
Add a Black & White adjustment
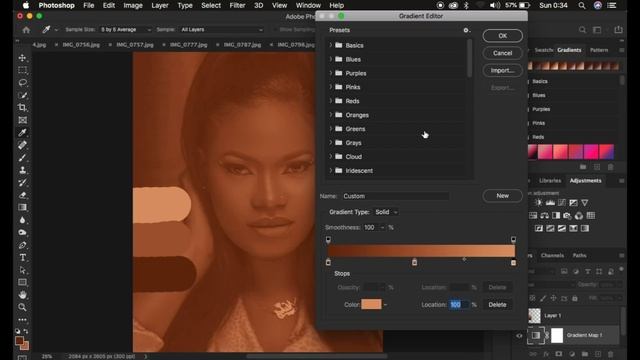pos(556,216)
